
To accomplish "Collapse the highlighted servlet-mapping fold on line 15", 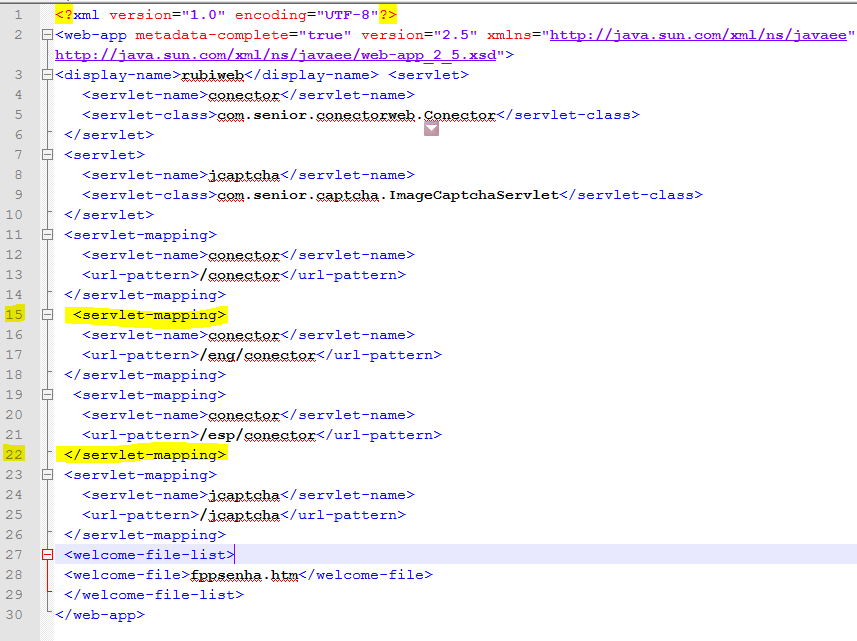I will pyautogui.click(x=48, y=315).
